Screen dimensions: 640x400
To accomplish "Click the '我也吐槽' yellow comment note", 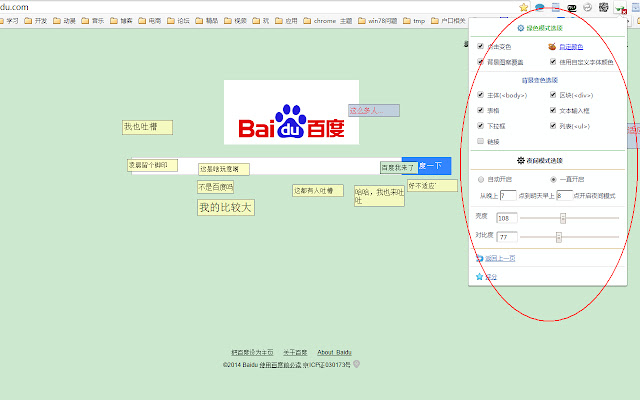I will coord(147,127).
